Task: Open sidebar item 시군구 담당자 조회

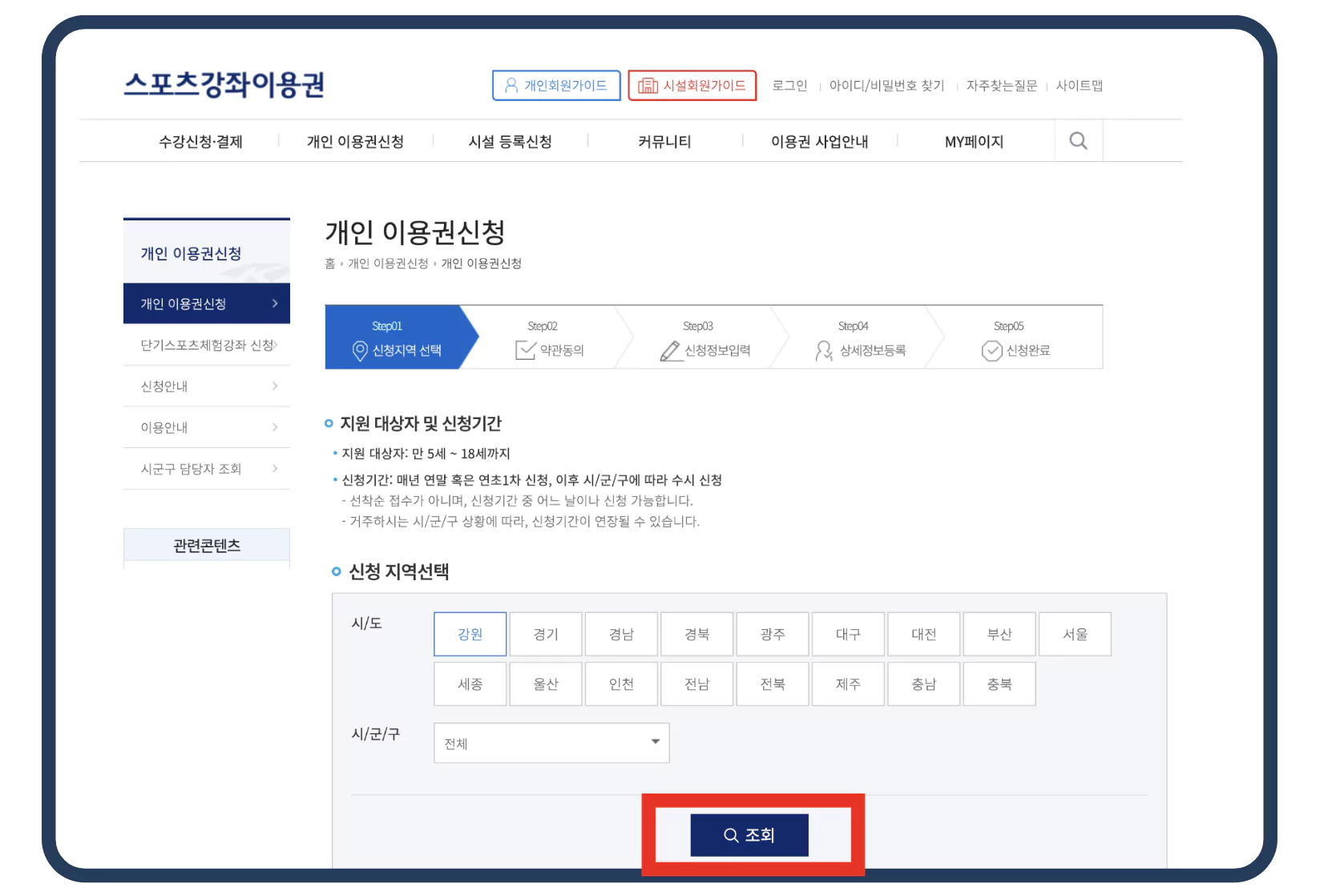Action: 207,469
